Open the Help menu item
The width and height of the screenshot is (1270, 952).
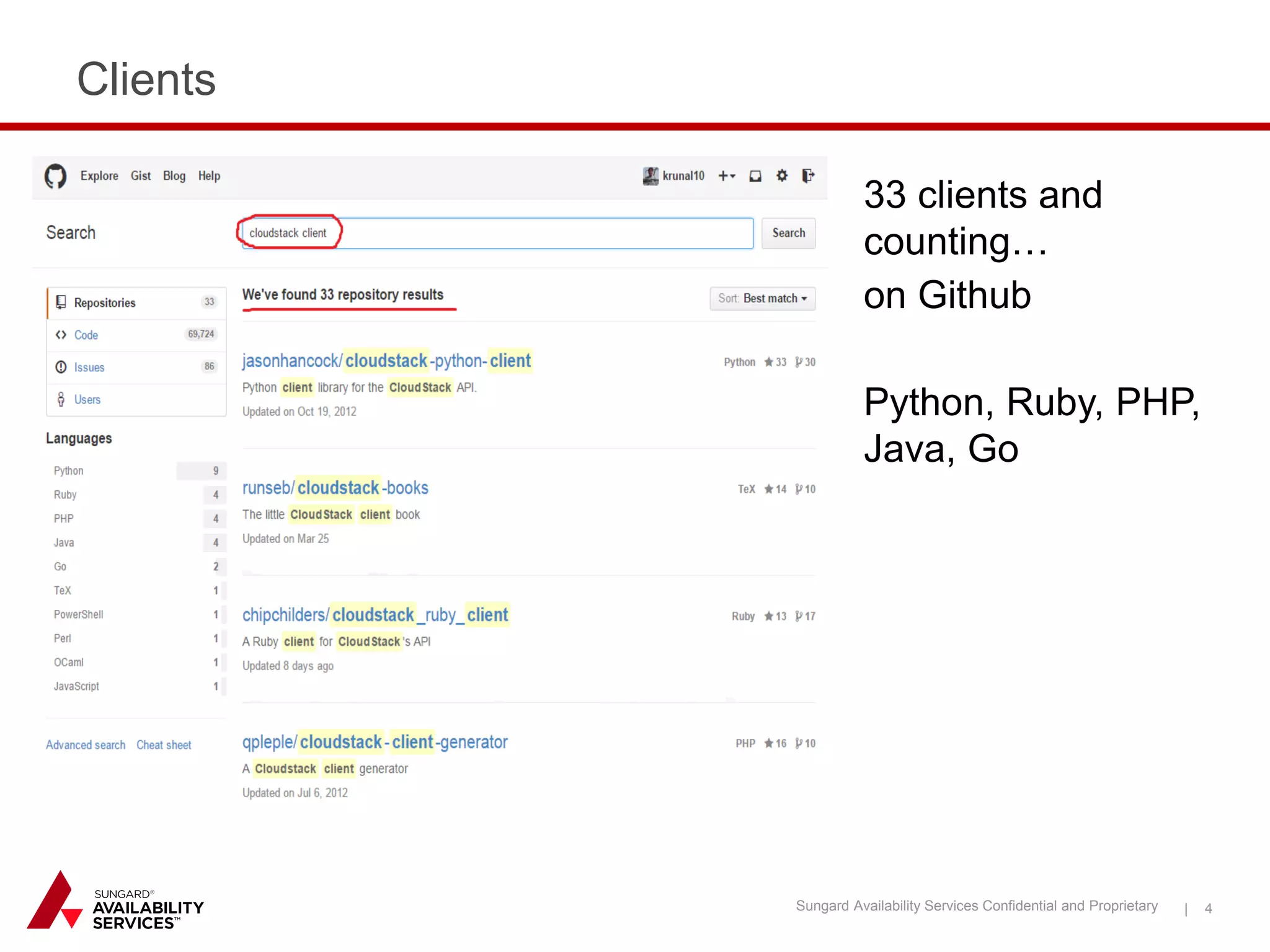click(x=209, y=176)
